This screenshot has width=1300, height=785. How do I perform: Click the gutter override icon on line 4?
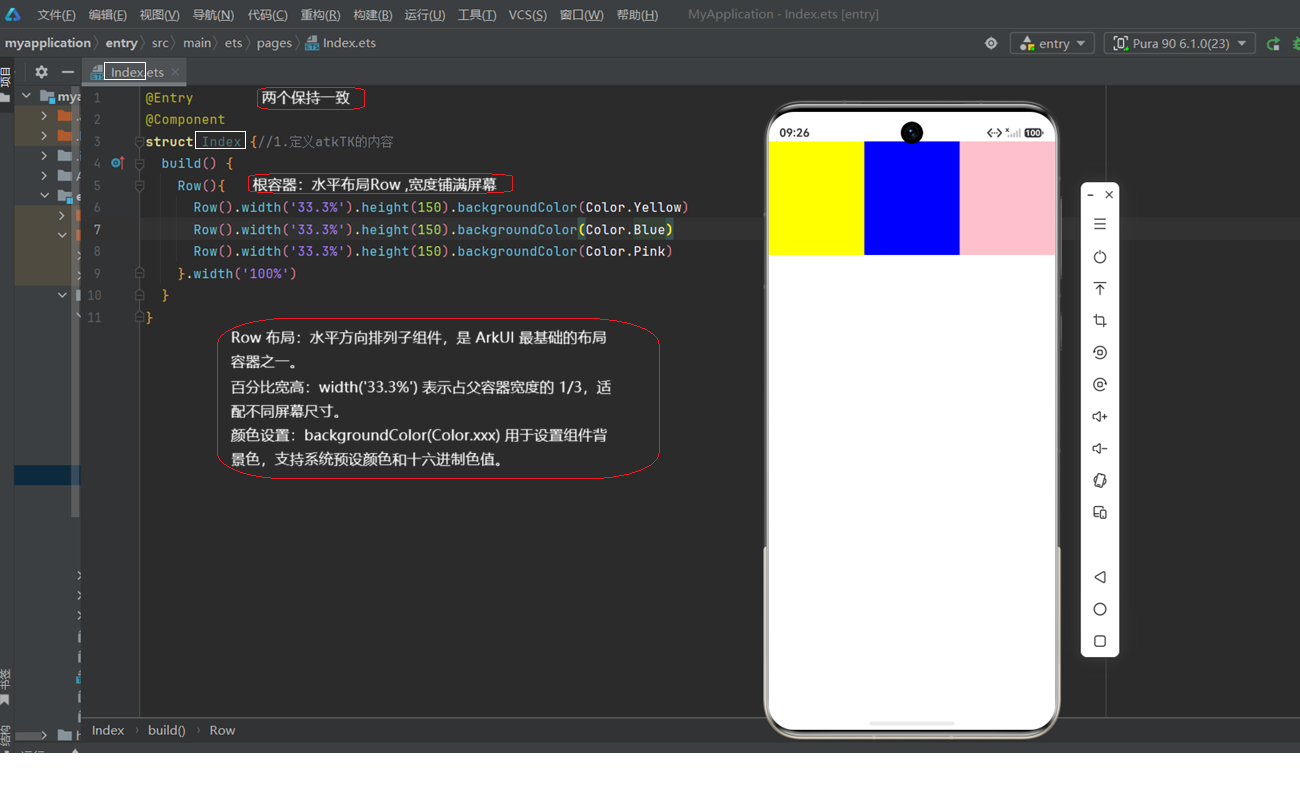[117, 163]
